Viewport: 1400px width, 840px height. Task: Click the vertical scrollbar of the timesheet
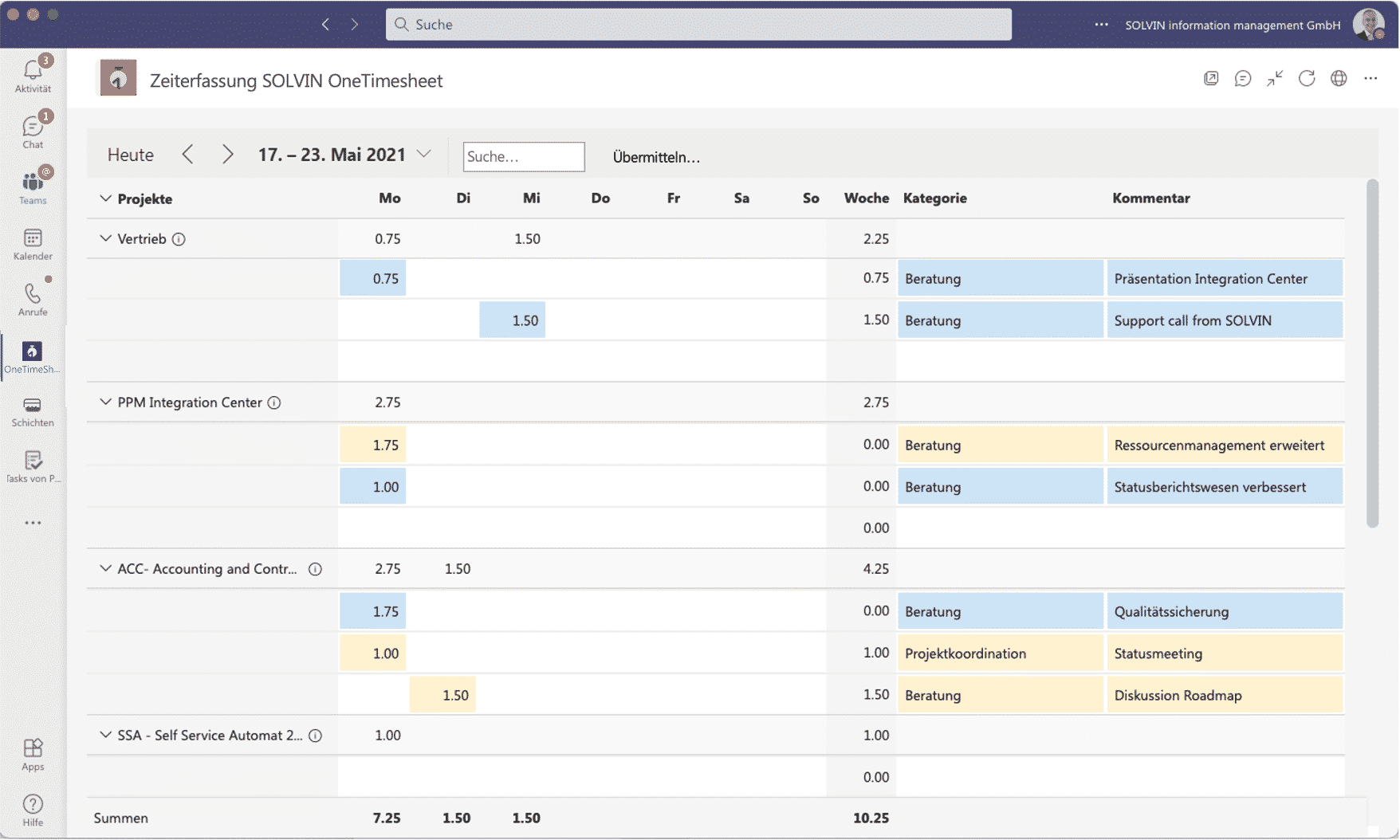(x=1372, y=353)
